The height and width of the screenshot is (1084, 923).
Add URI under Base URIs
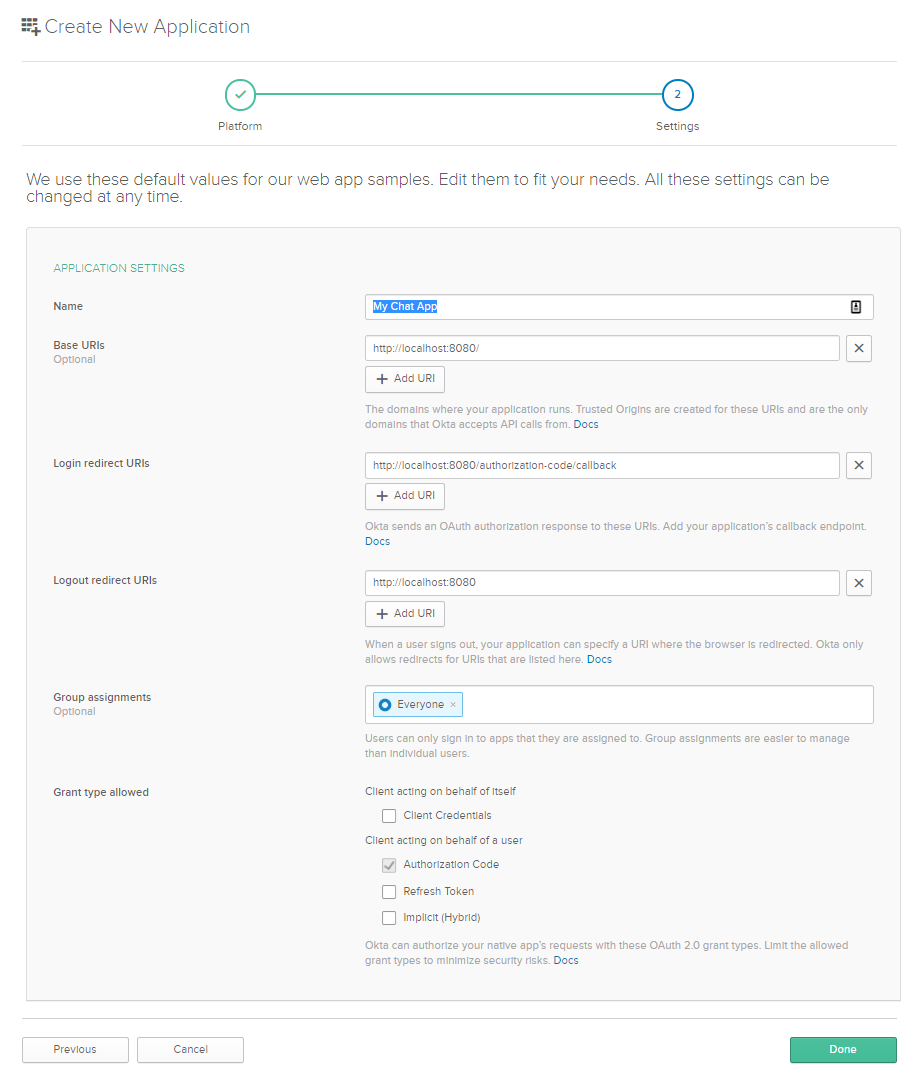coord(405,379)
